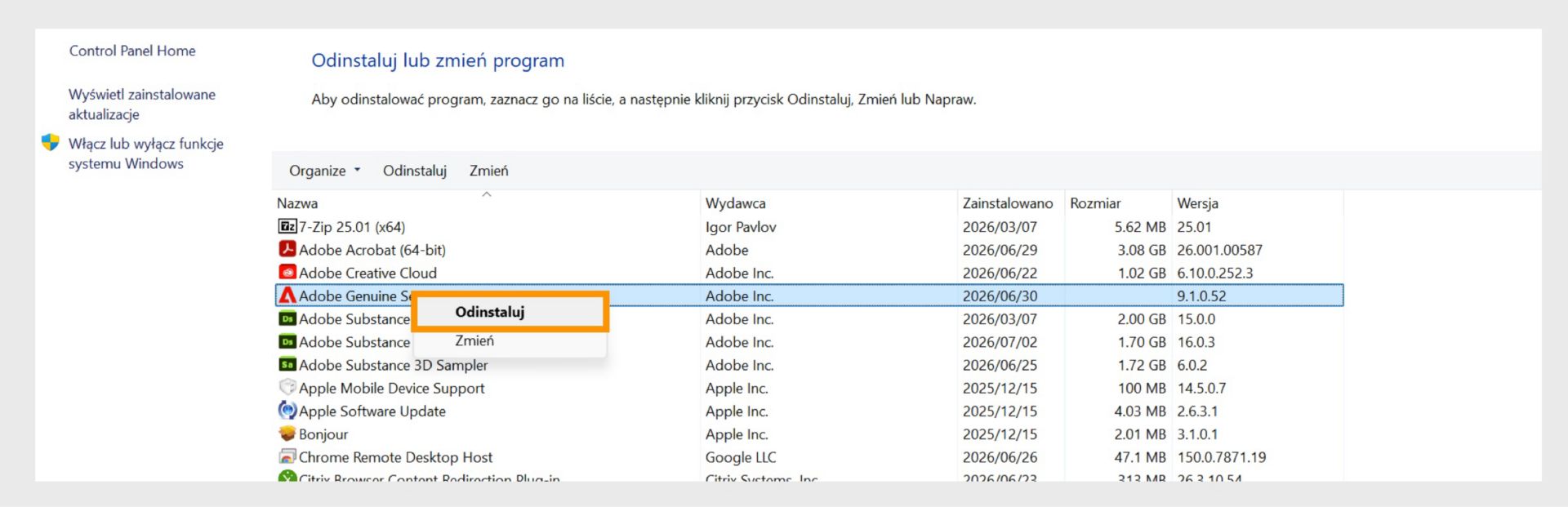Click the Apple Software Update icon

(287, 410)
